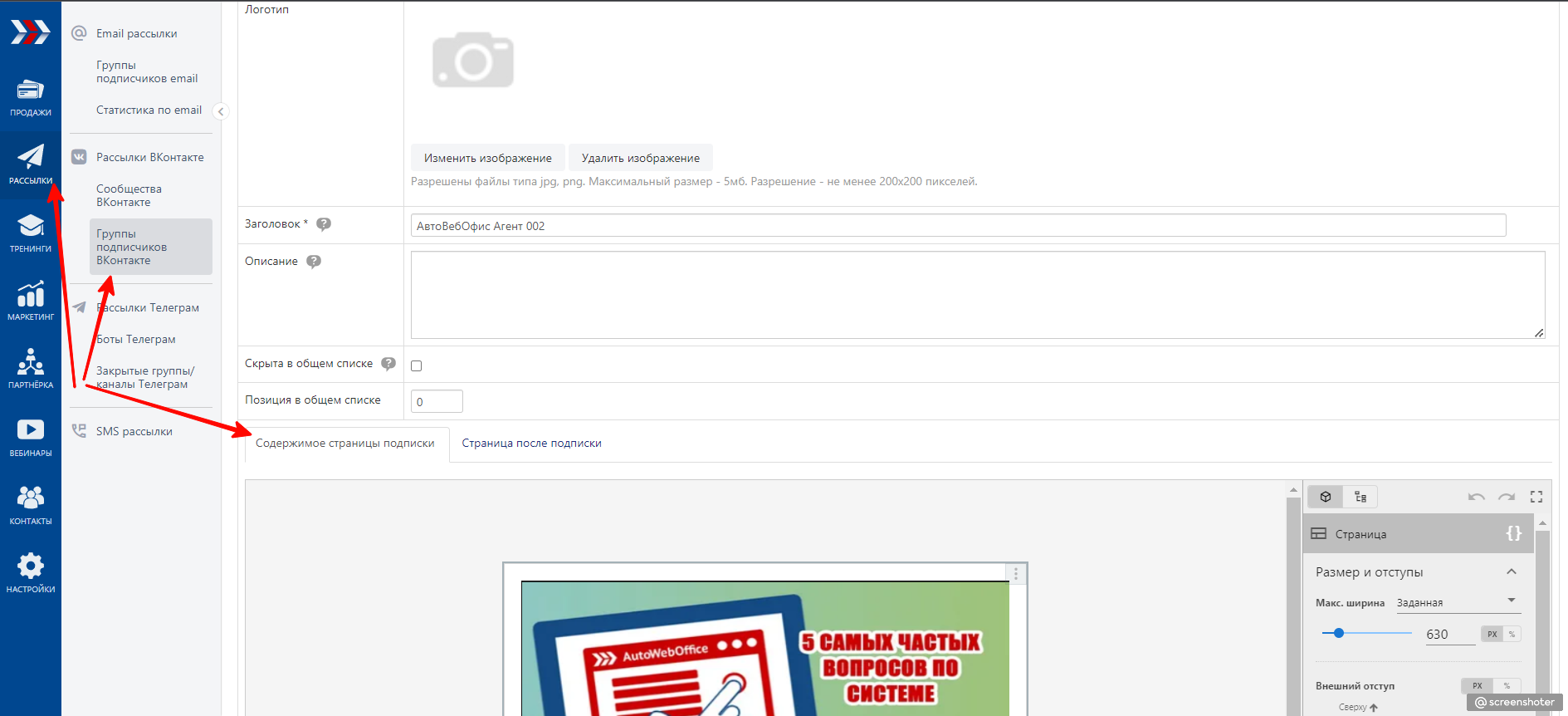
Task: Collapse the Размер и отступы section
Action: 1511,571
